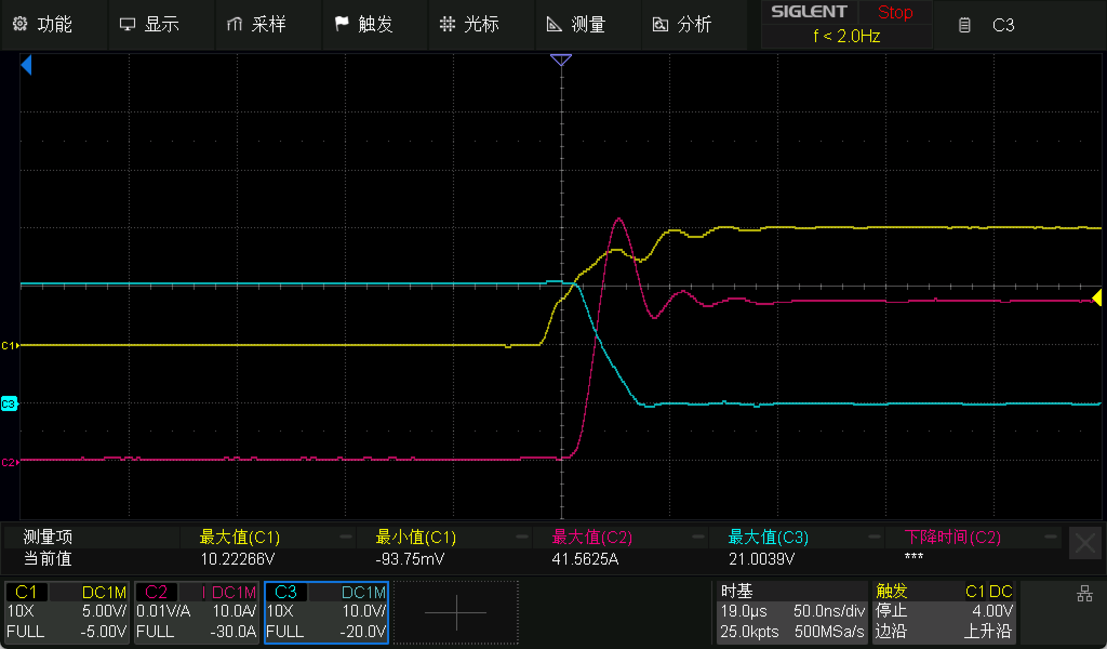
Task: Click the yellow trigger level marker on right edge
Action: [x=1096, y=298]
